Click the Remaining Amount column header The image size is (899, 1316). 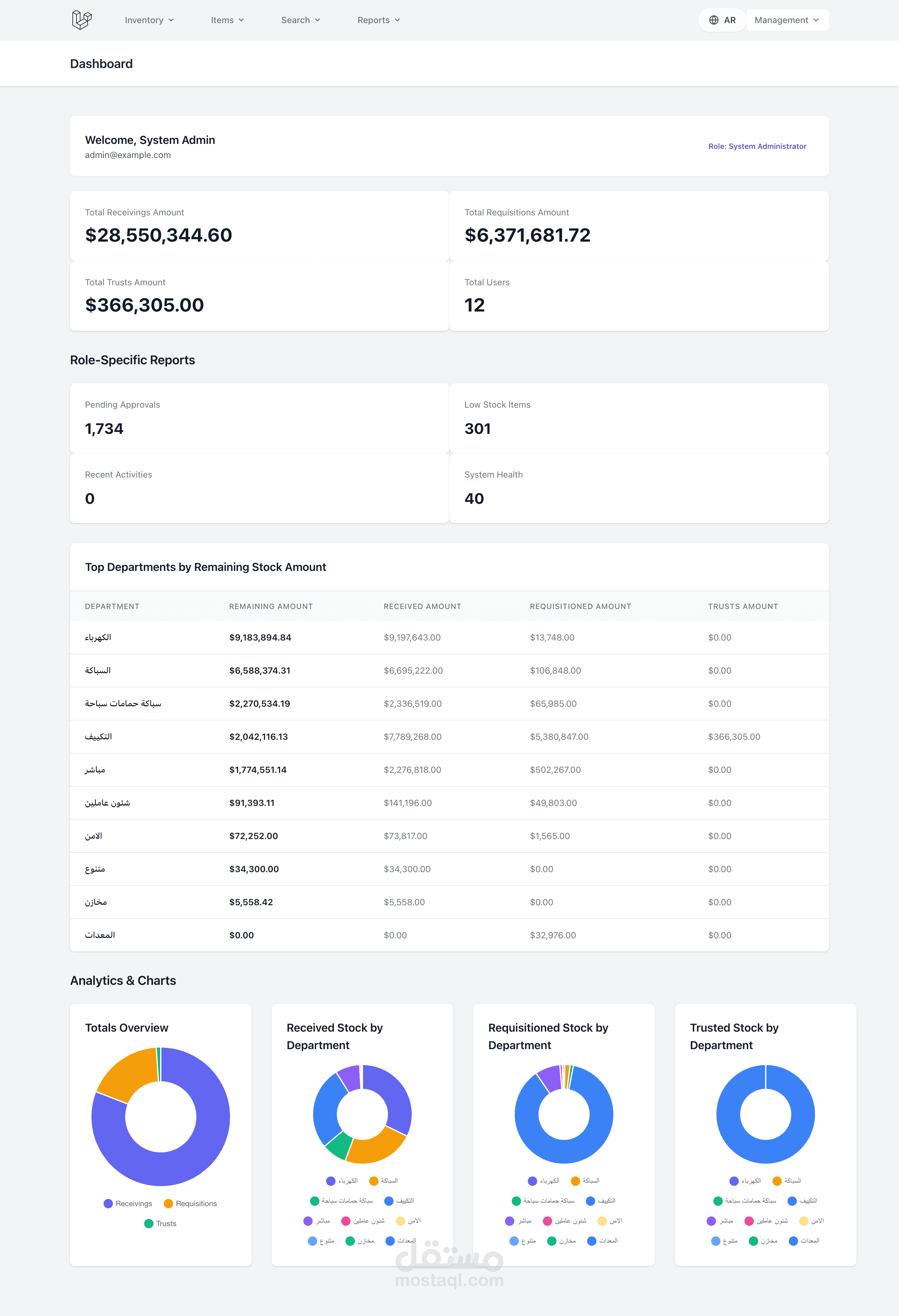(x=271, y=606)
